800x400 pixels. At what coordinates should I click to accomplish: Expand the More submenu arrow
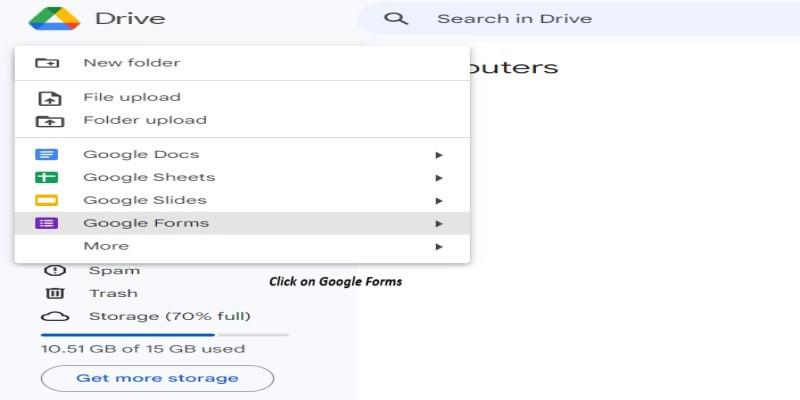[x=438, y=246]
